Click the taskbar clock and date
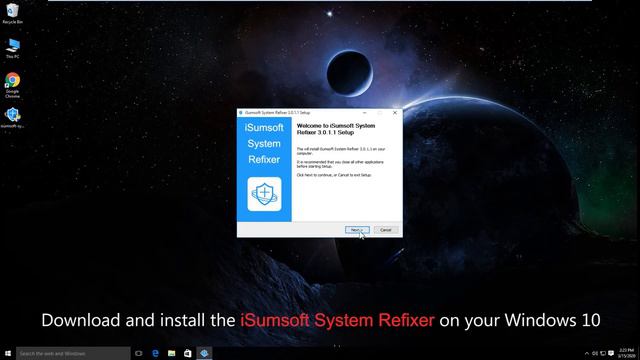Image resolution: width=640 pixels, height=360 pixels. [x=627, y=353]
